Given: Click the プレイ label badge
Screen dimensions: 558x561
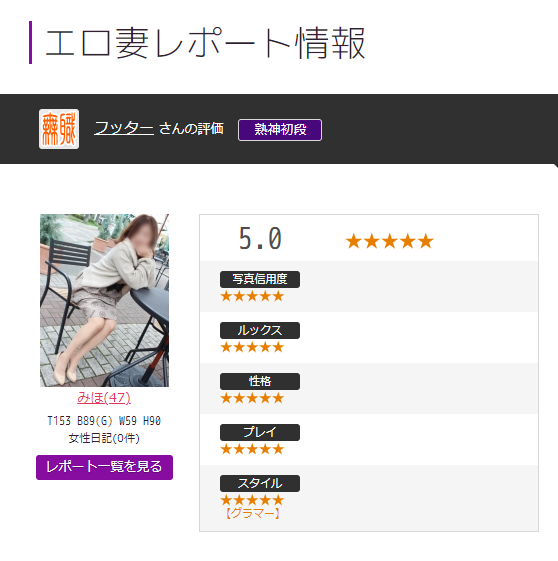Looking at the screenshot, I should pos(260,432).
